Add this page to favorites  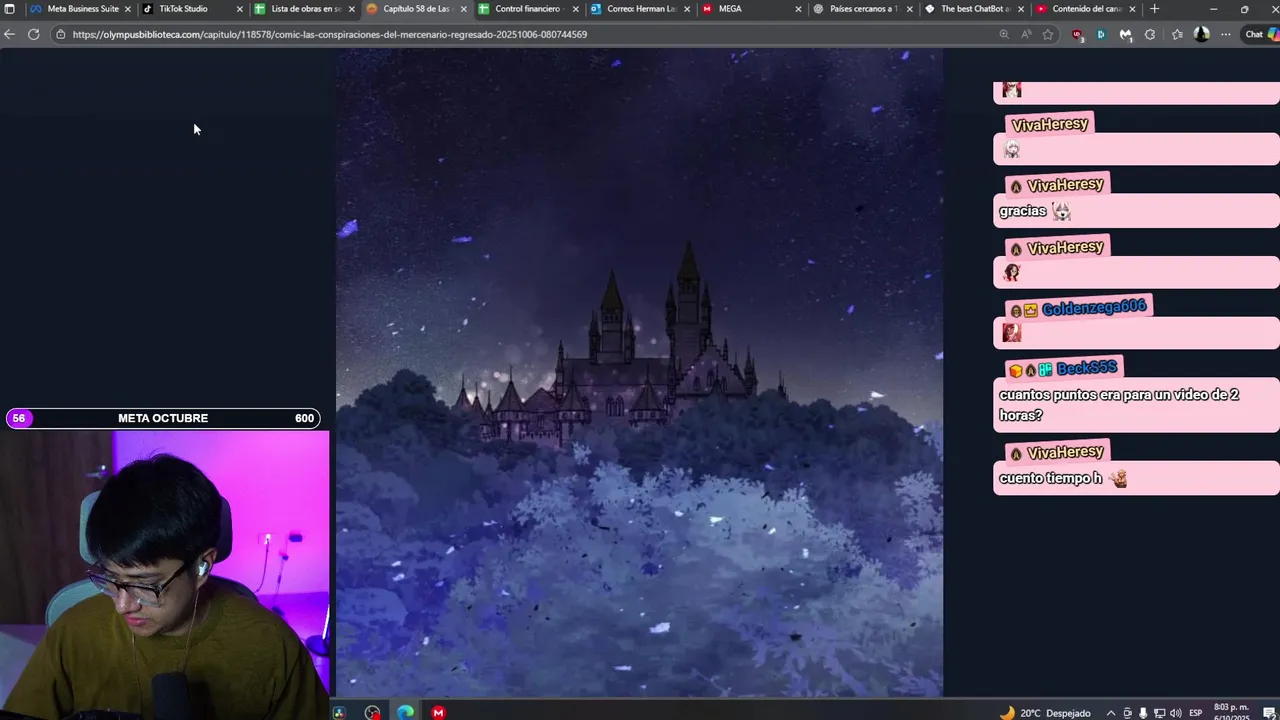1048,34
